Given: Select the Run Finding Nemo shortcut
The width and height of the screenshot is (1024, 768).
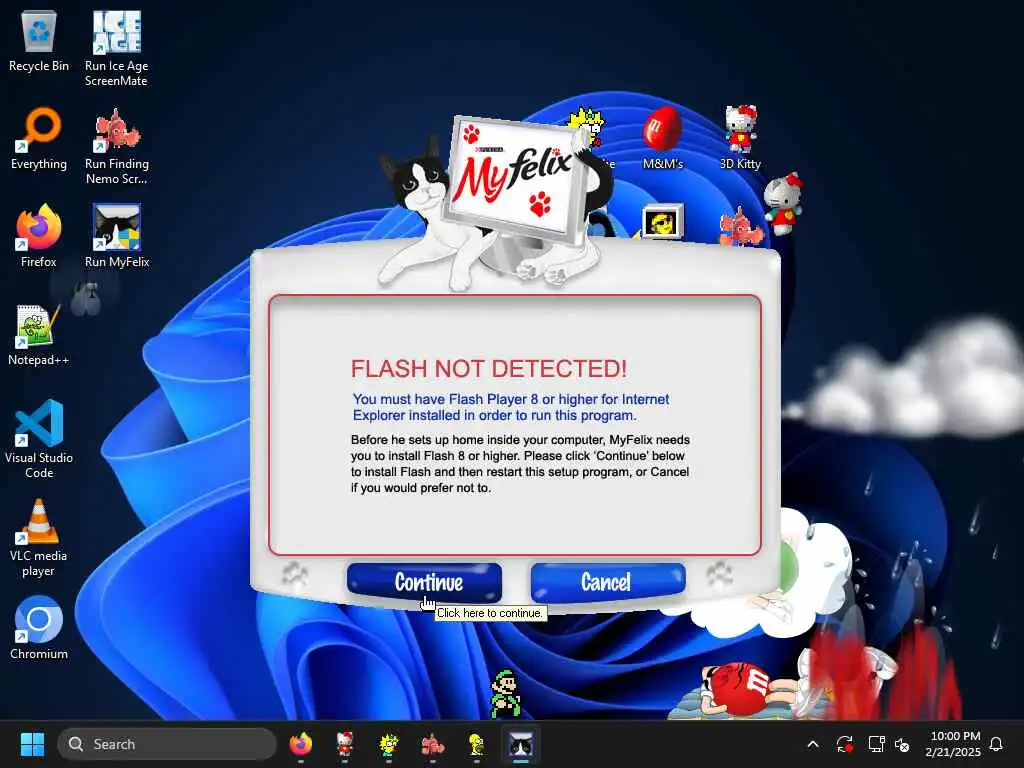Looking at the screenshot, I should [116, 147].
